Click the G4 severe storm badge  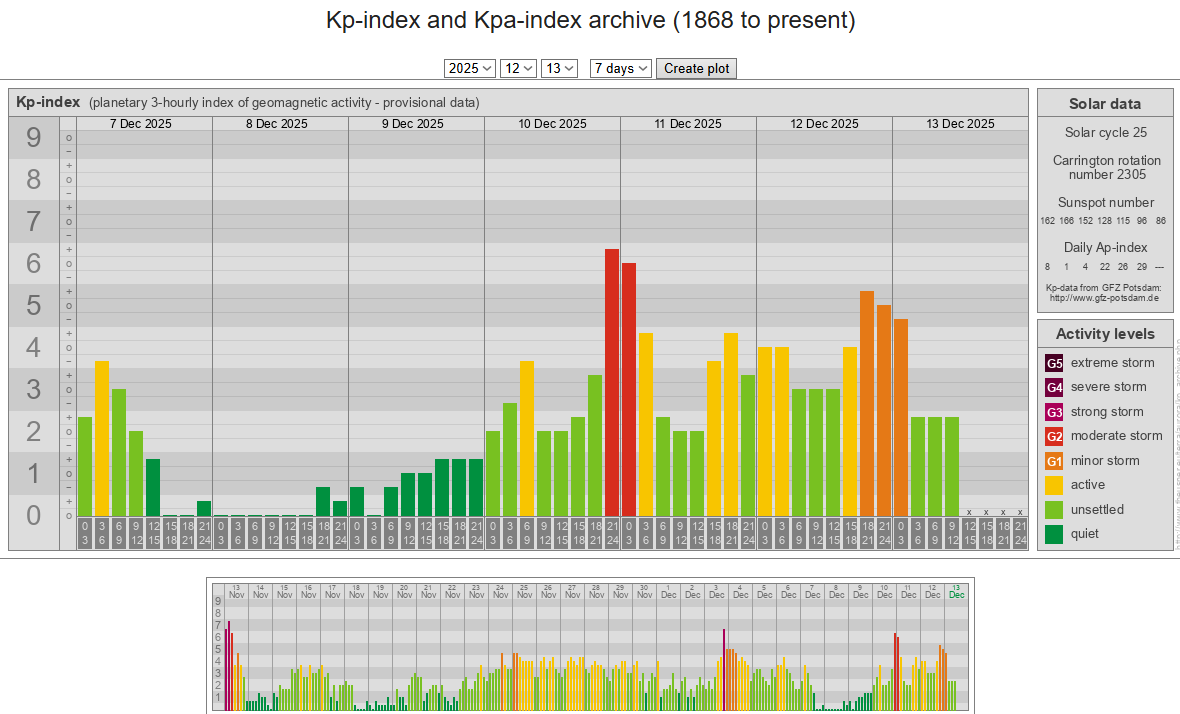(1054, 387)
